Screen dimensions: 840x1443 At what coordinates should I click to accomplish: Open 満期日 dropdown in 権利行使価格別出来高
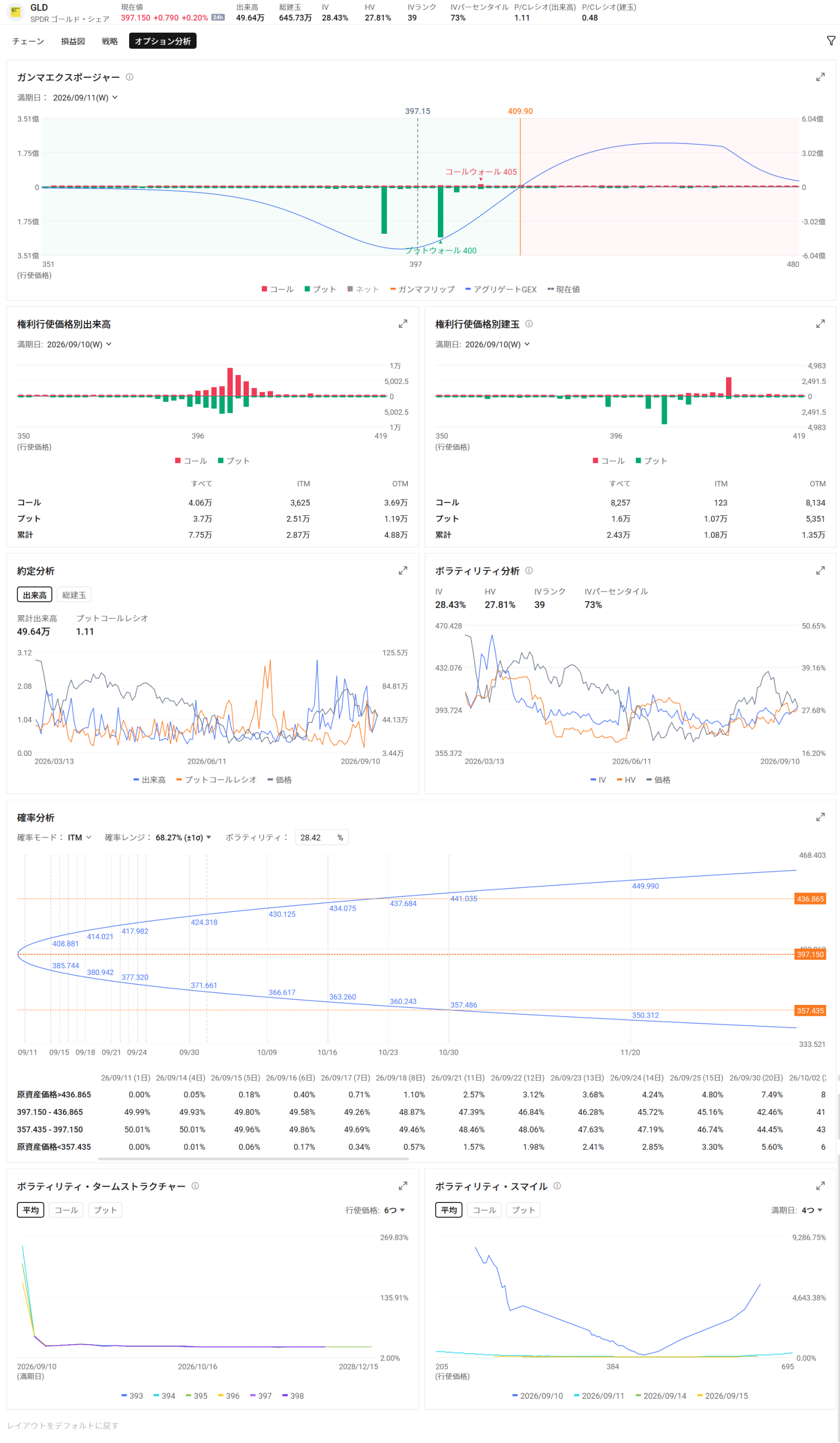click(79, 344)
